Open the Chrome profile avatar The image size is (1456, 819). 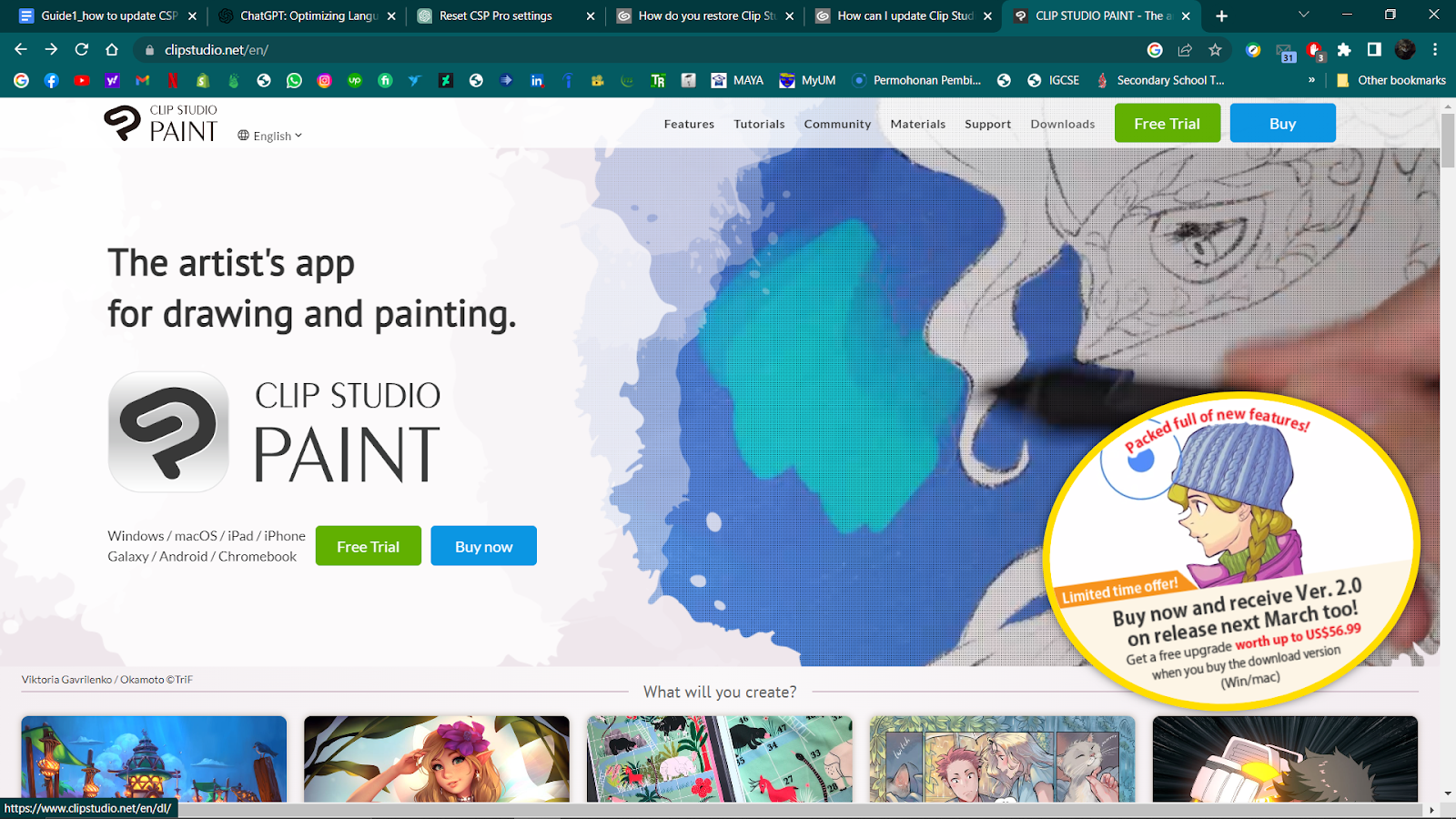(x=1405, y=50)
